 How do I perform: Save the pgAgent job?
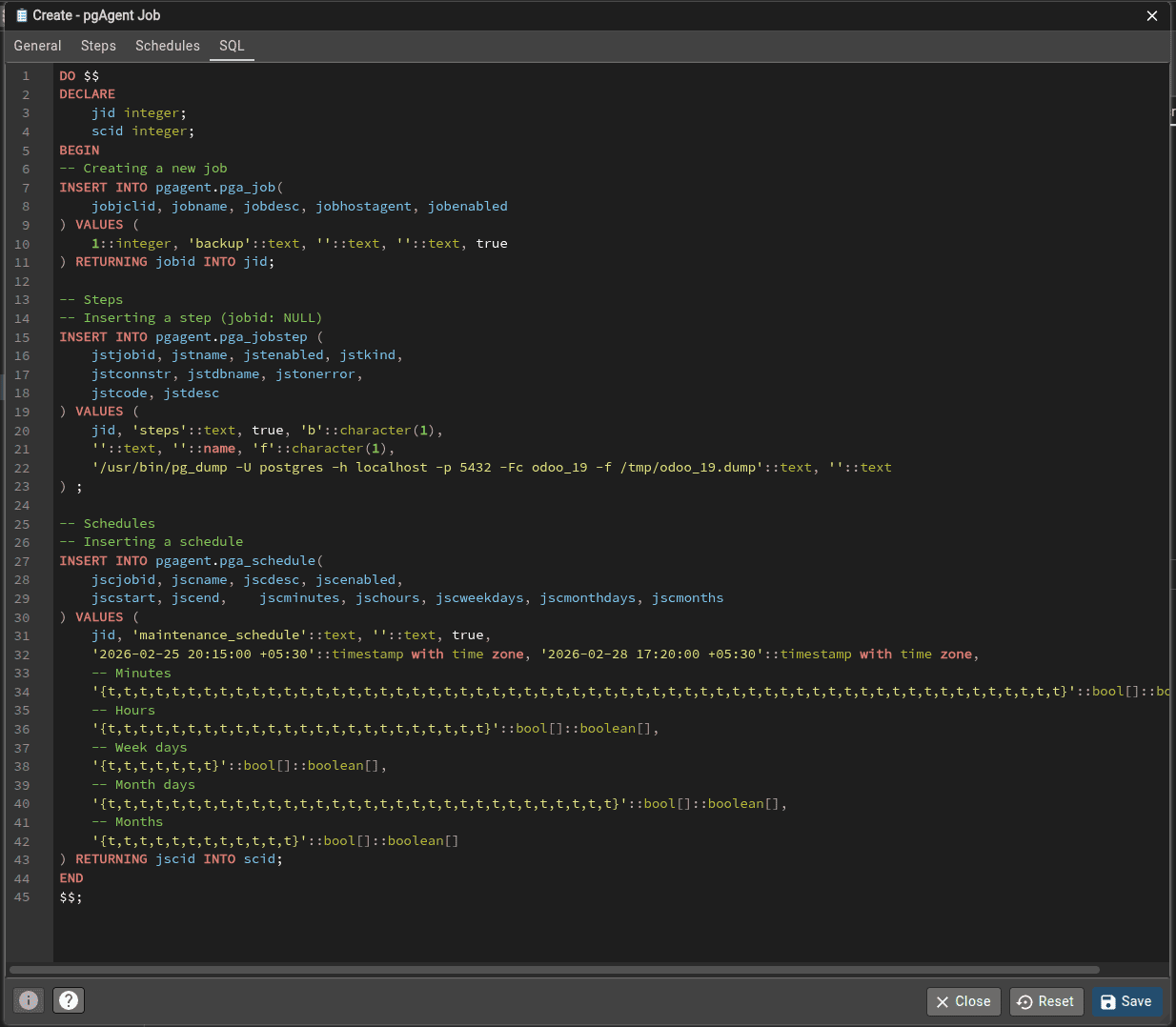pyautogui.click(x=1125, y=1001)
